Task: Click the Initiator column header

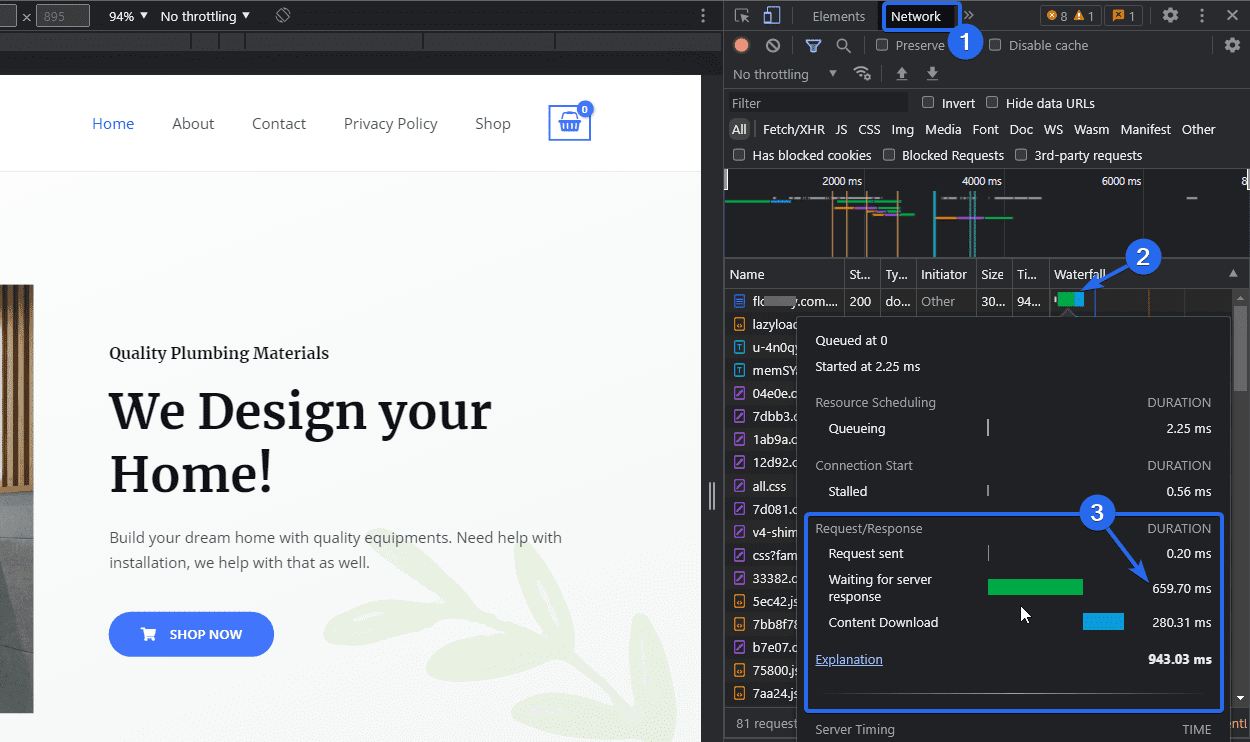Action: (x=945, y=274)
